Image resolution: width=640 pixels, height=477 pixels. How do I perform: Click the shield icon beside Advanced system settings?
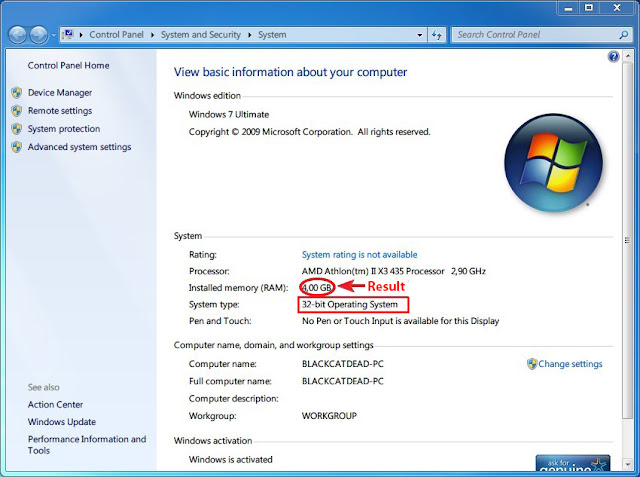pyautogui.click(x=17, y=147)
